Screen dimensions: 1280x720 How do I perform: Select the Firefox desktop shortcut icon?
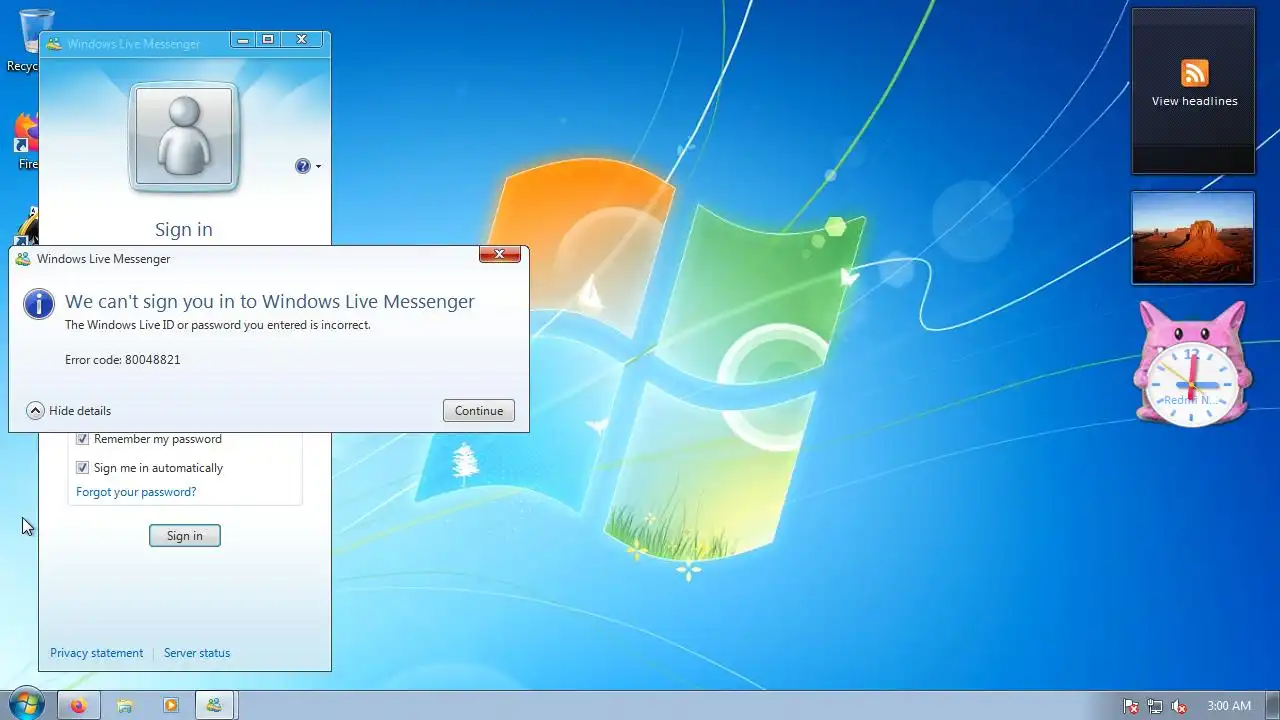tap(26, 141)
